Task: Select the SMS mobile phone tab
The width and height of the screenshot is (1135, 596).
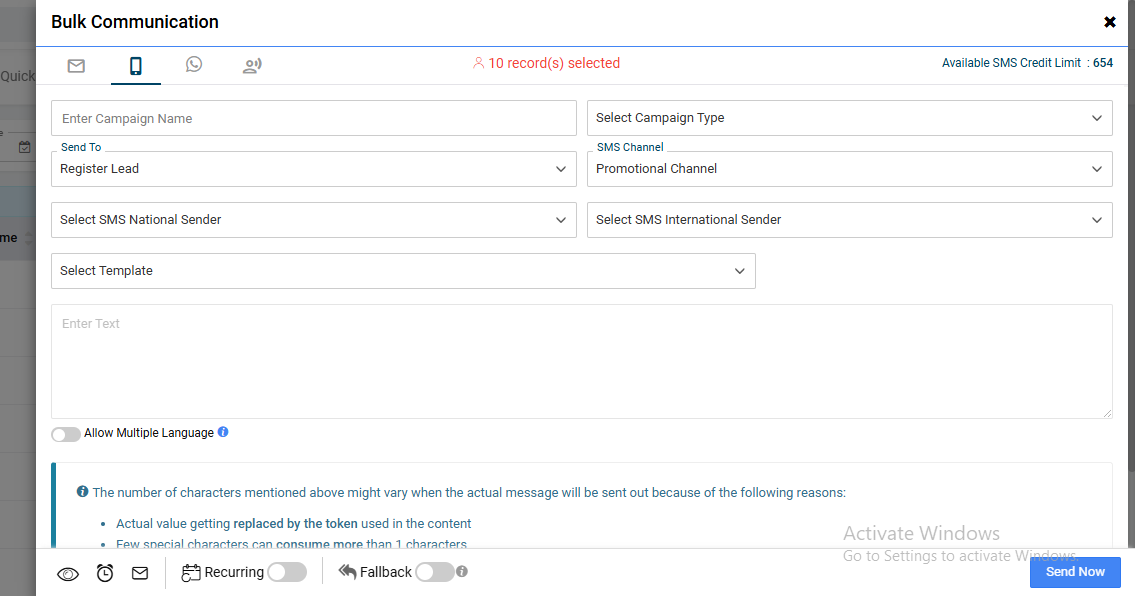Action: [135, 66]
